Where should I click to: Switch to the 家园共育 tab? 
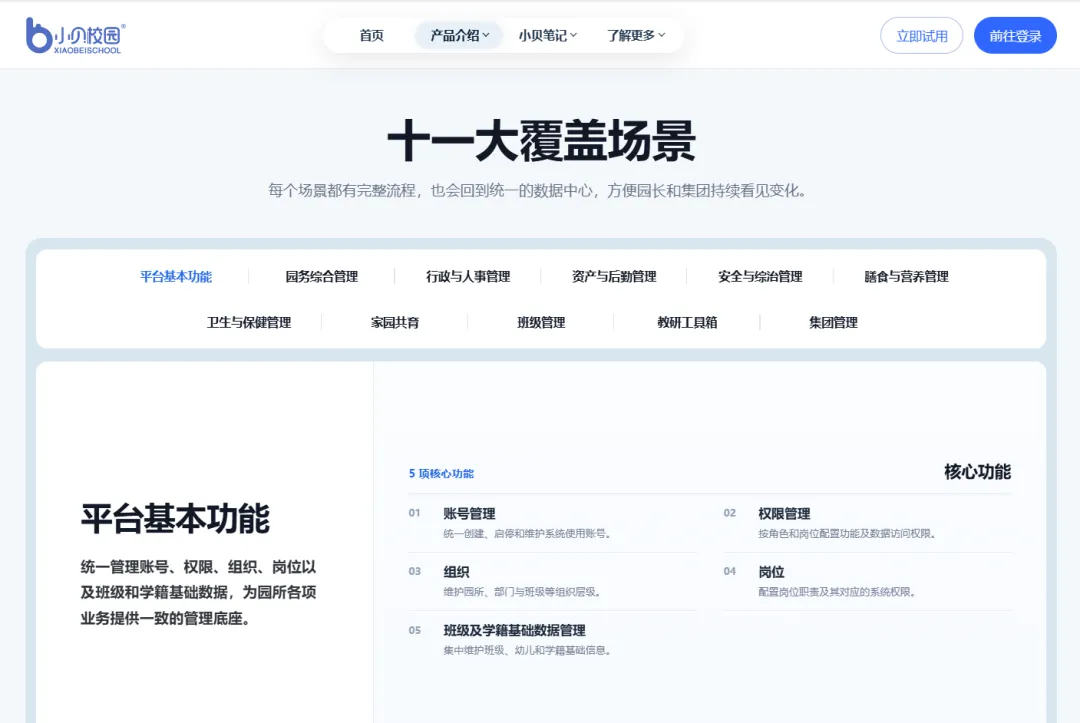tap(395, 322)
